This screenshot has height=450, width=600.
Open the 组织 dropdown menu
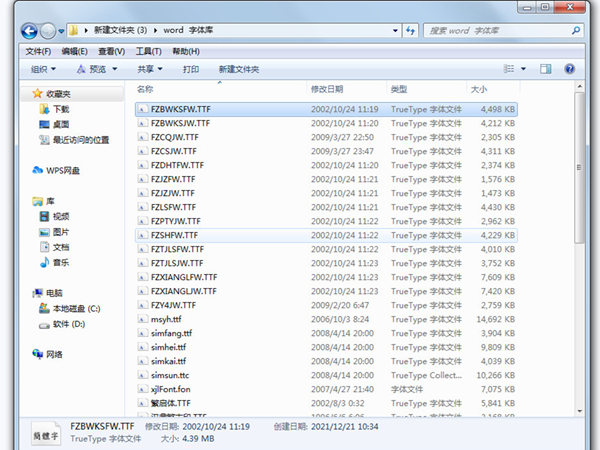click(x=43, y=69)
